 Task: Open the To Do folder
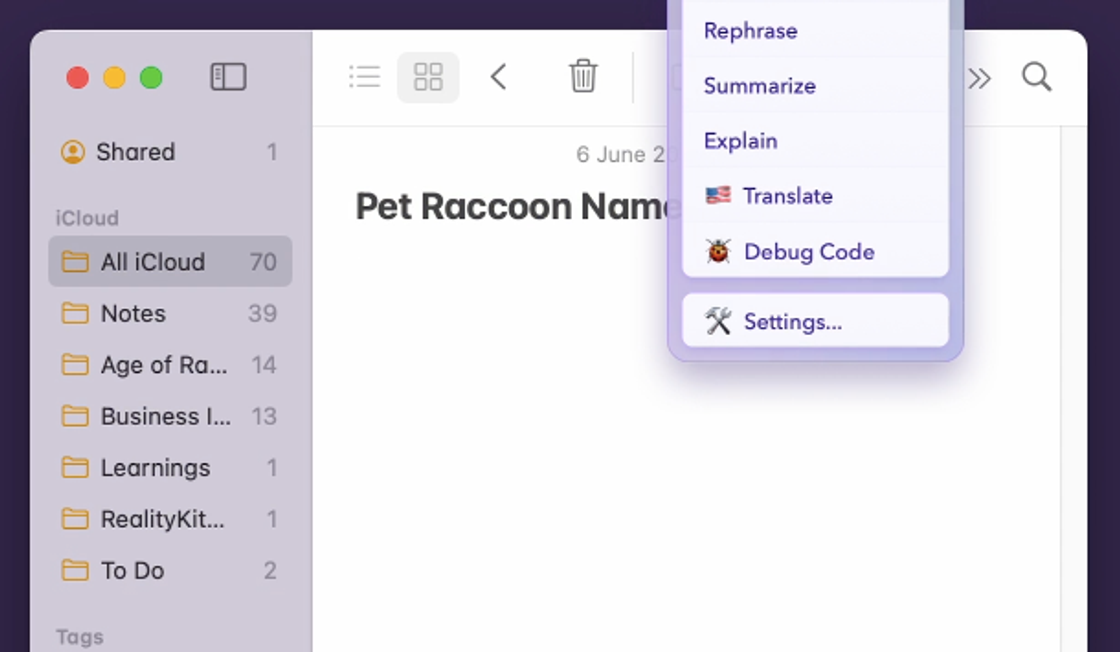point(132,571)
